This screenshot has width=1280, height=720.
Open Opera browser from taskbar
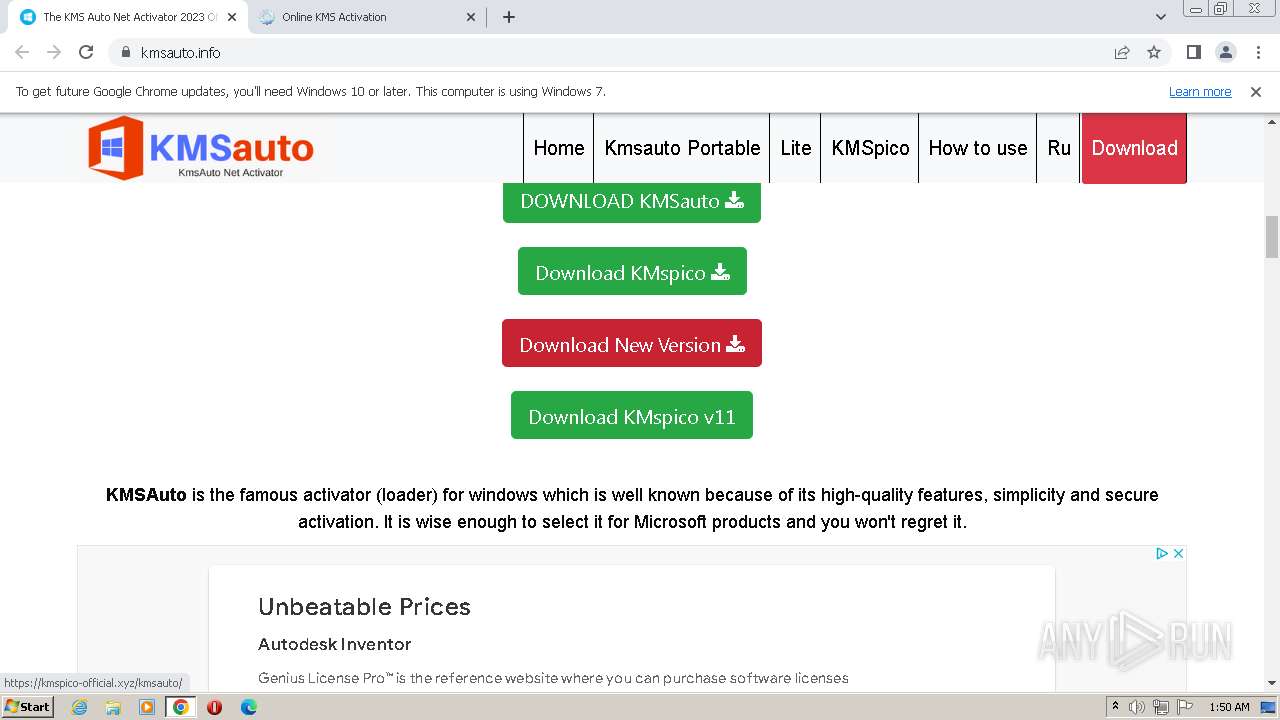(214, 707)
